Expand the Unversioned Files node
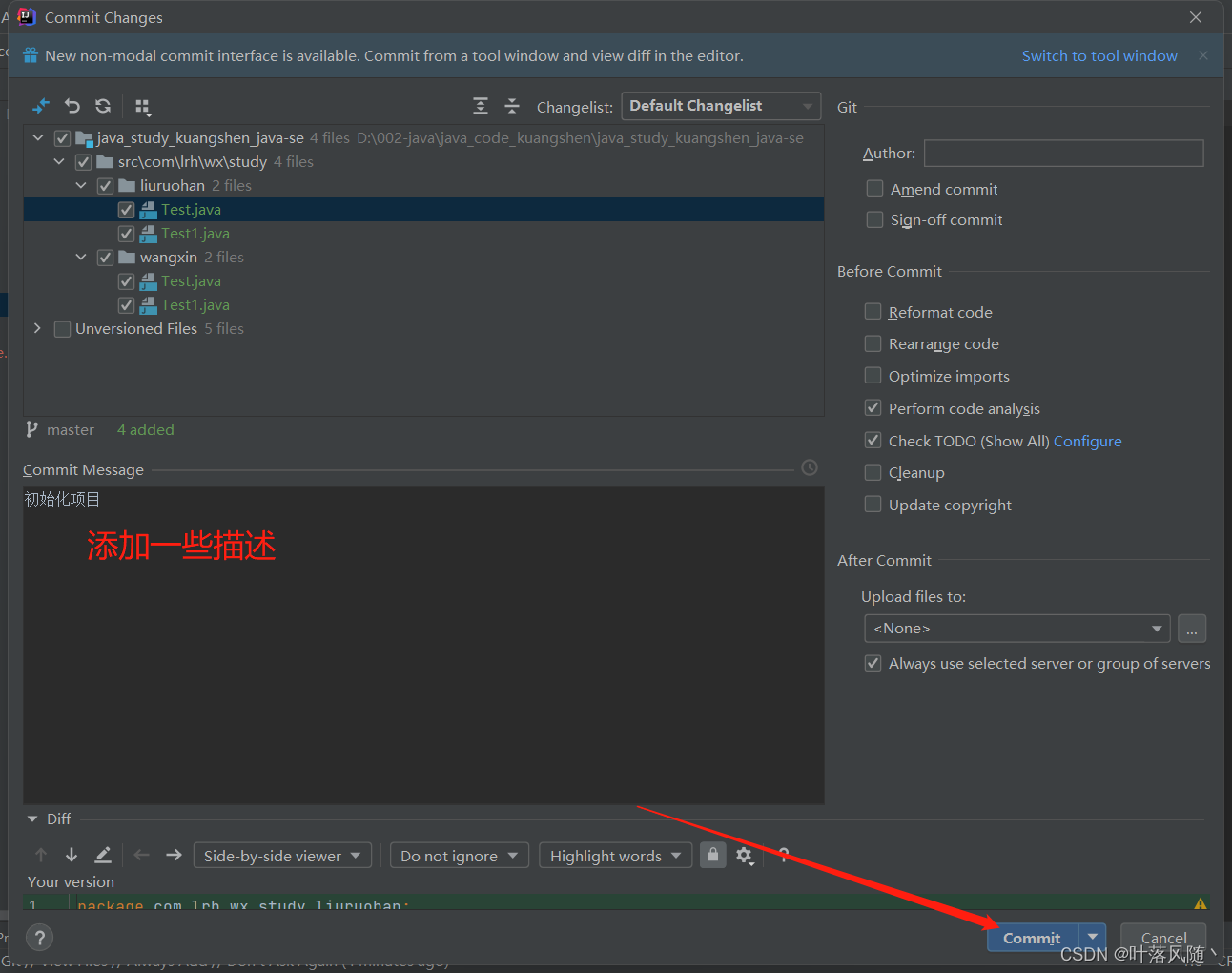 [x=37, y=328]
